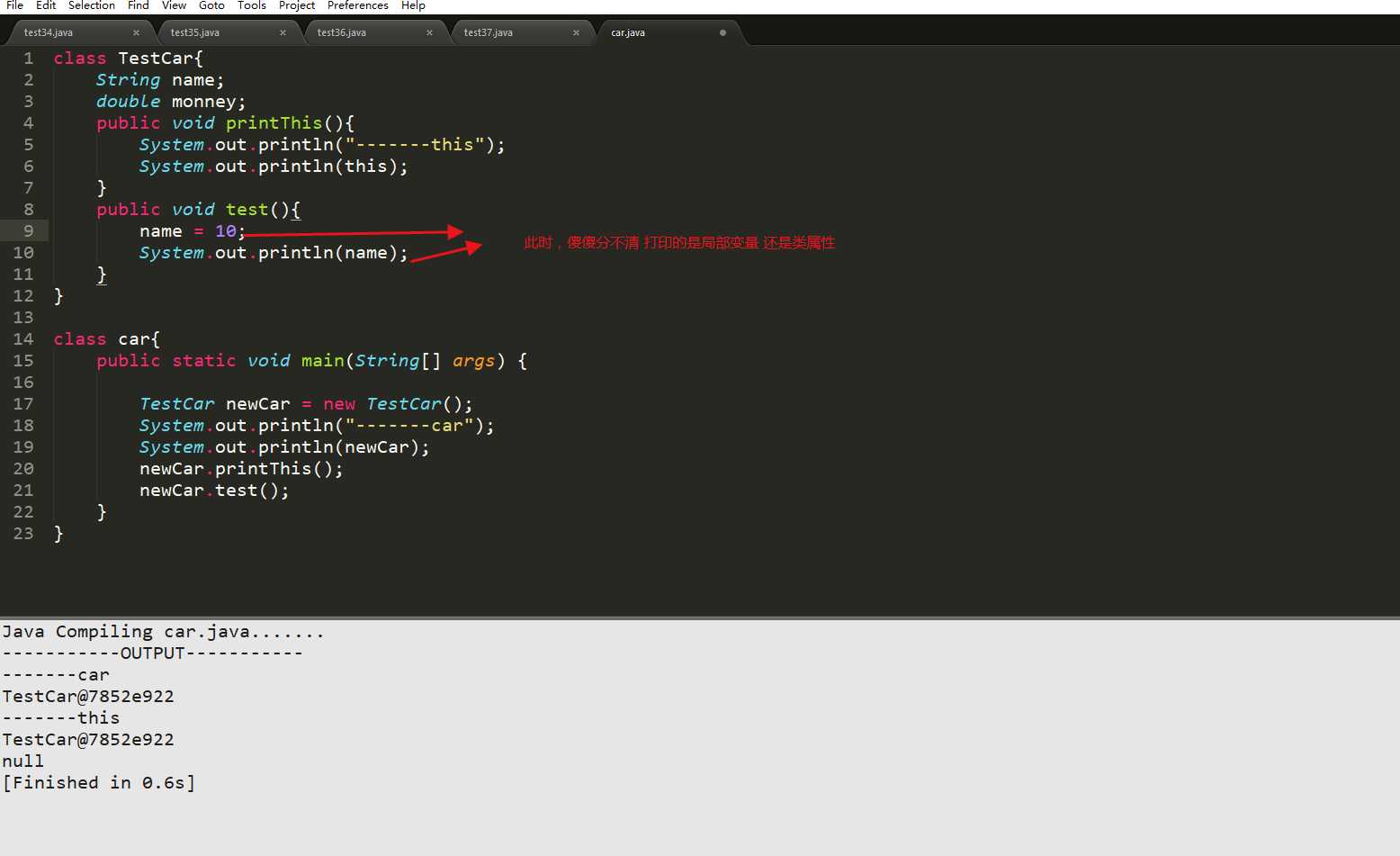Click 'Java Compiling car.java' output line
The height and width of the screenshot is (856, 1400).
pyautogui.click(x=163, y=631)
